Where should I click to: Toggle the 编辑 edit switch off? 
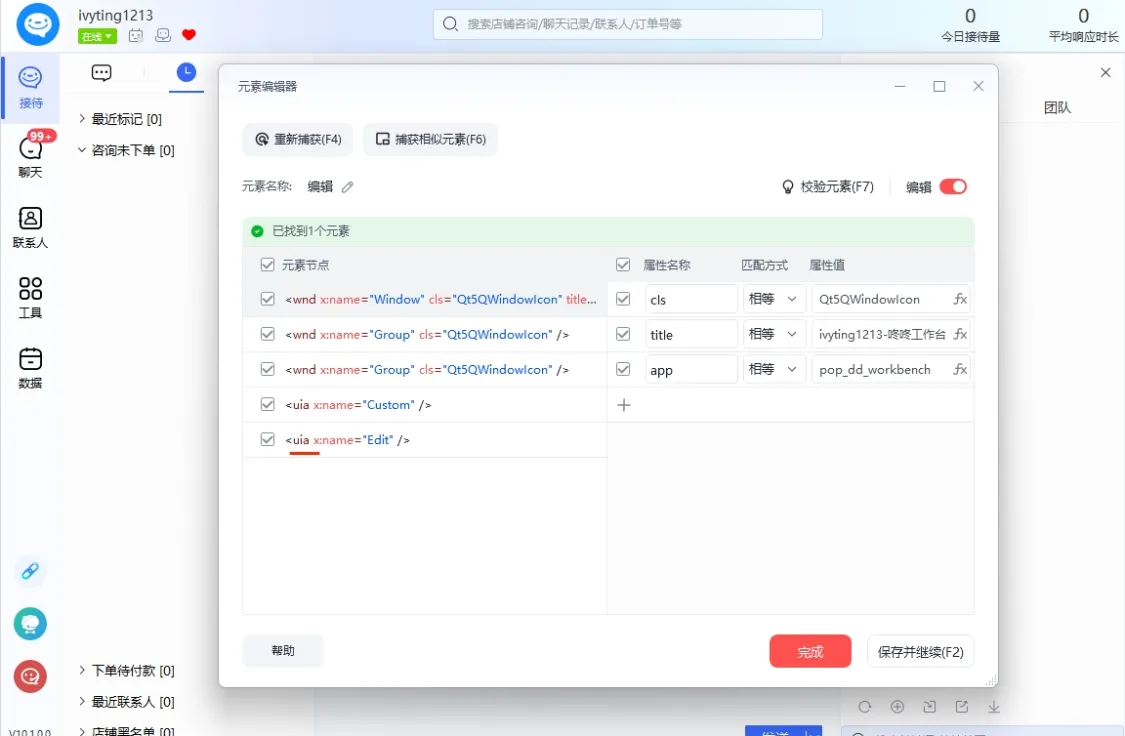tap(952, 187)
